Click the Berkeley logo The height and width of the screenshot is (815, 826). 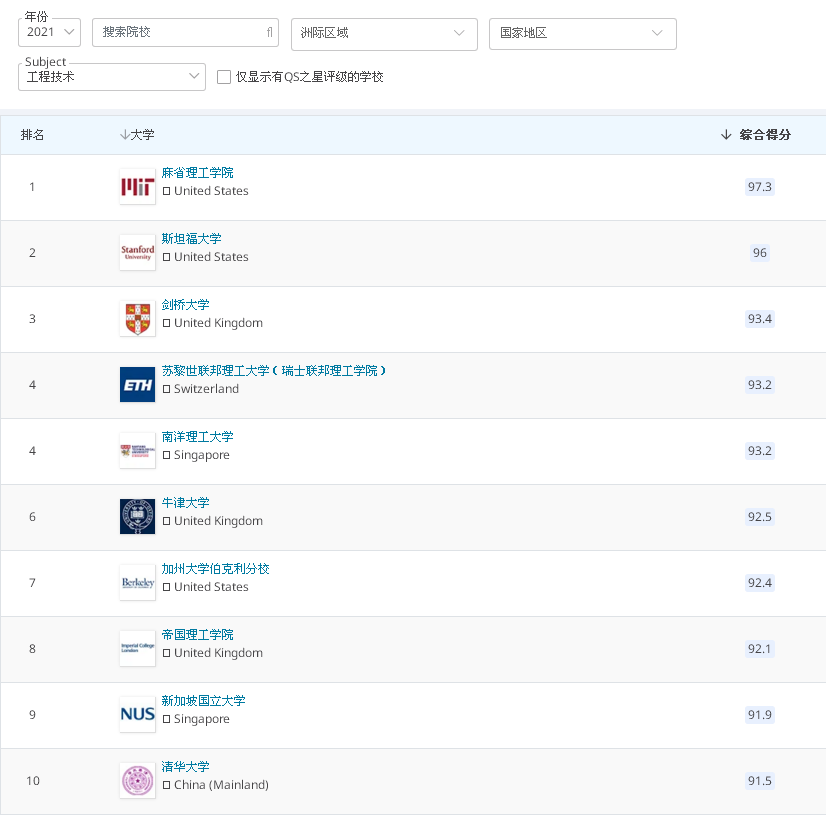click(137, 582)
